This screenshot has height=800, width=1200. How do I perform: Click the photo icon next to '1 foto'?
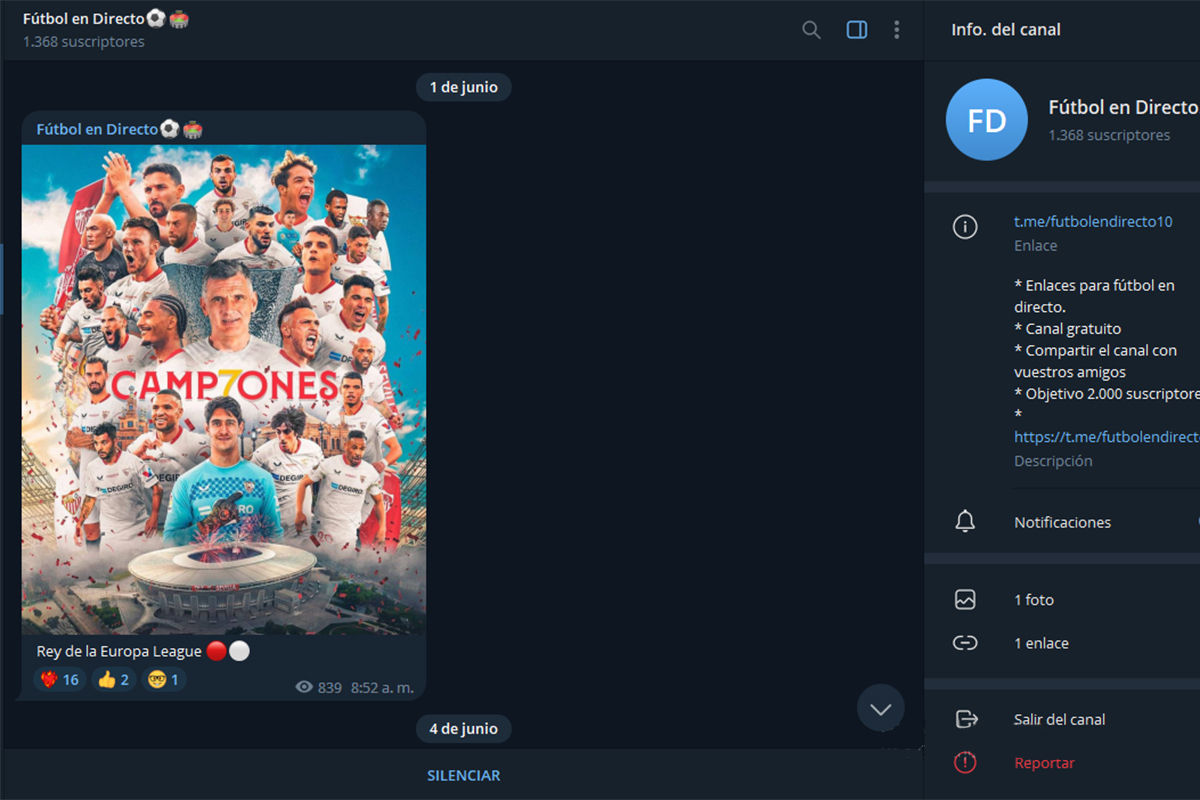pos(965,599)
